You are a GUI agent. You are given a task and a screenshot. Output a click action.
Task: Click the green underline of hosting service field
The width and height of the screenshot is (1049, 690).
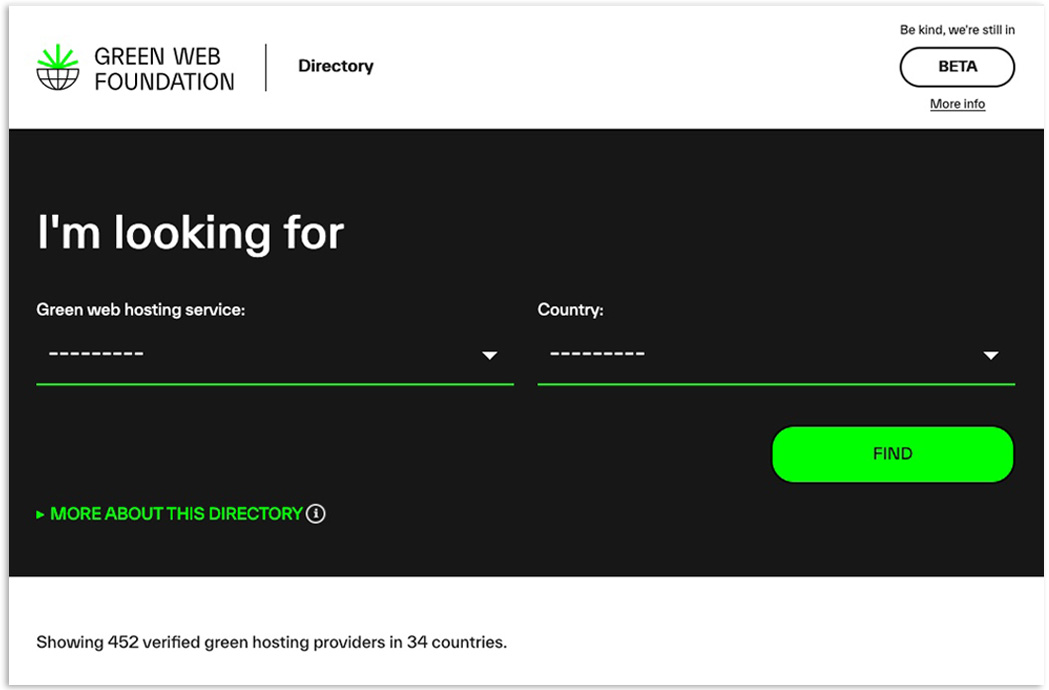coord(275,384)
